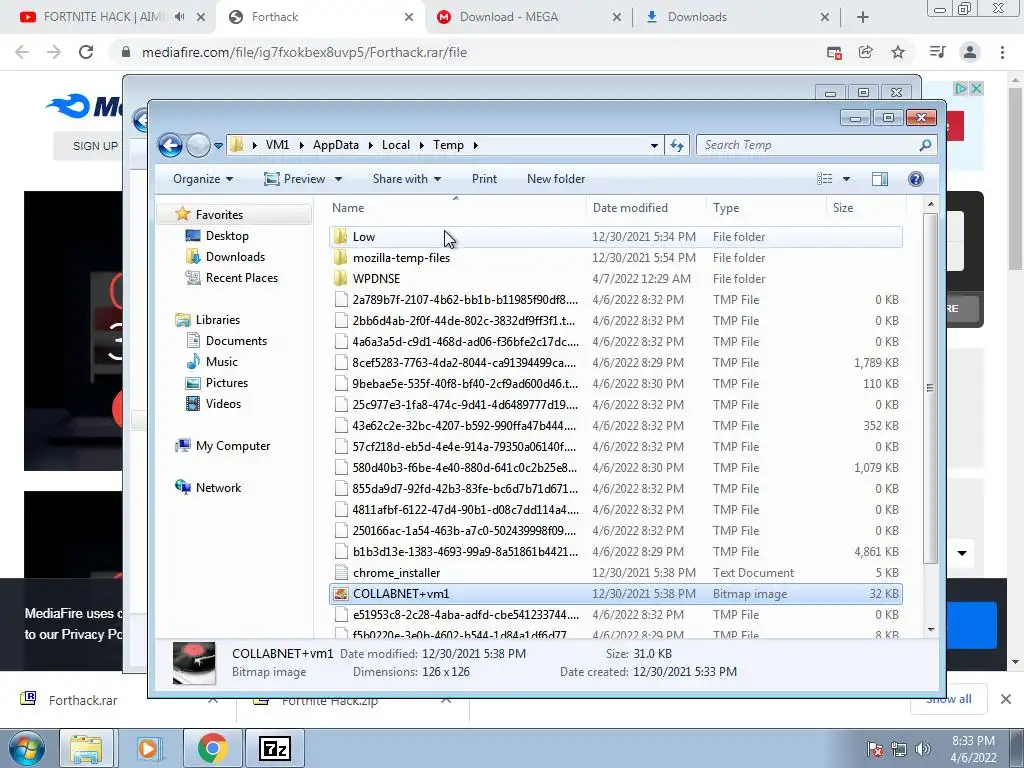Select the COLLABNET+vm1 bitmap file icon

coord(340,594)
